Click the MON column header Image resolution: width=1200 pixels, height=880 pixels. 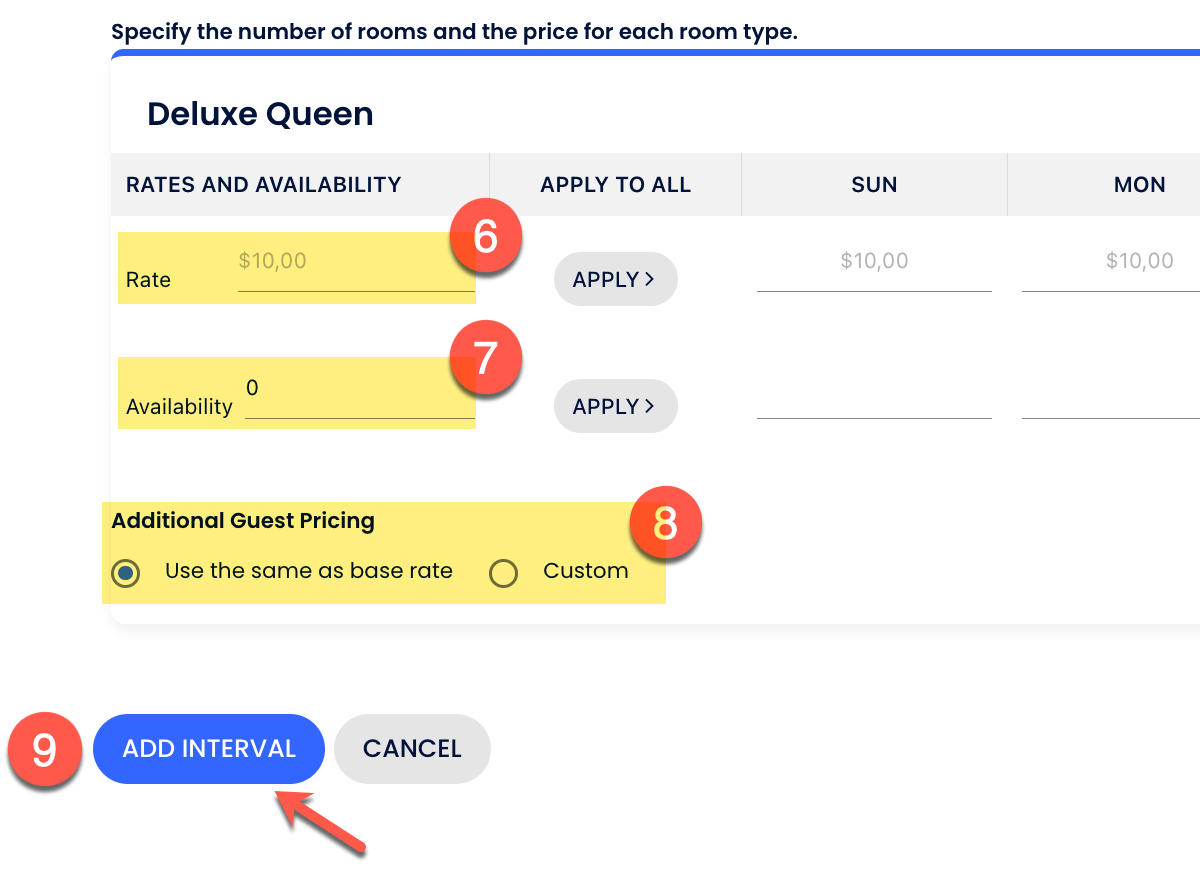click(x=1138, y=185)
